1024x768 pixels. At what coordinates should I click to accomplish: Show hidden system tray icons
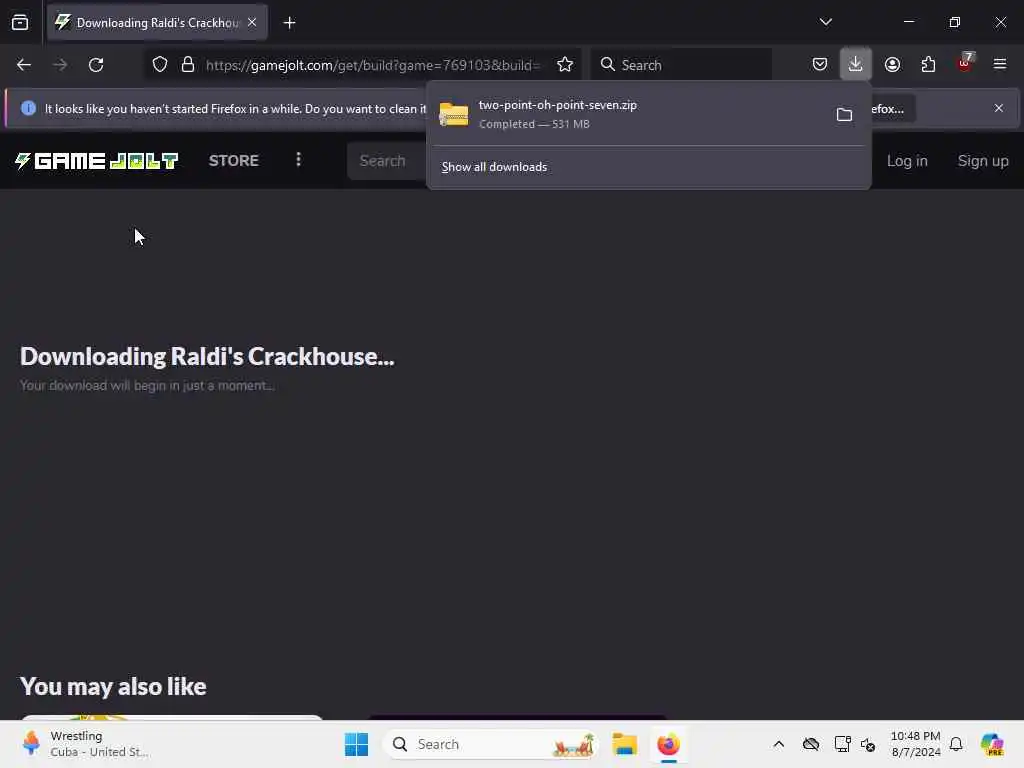tap(778, 744)
